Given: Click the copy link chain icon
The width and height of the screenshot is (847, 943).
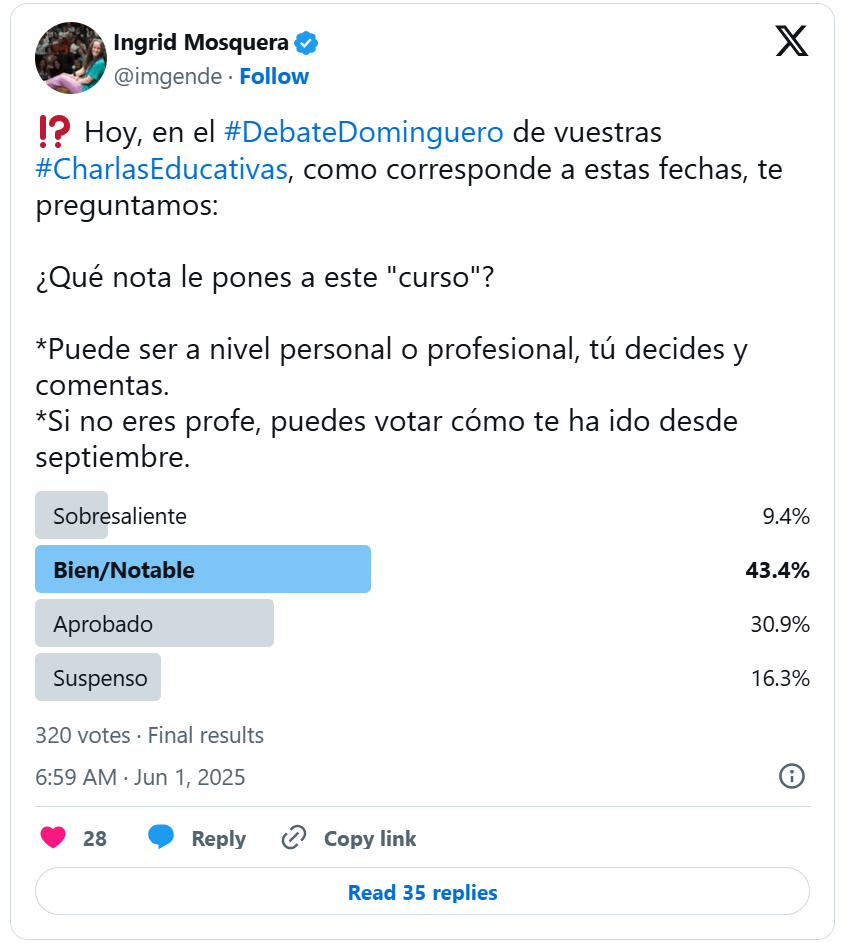Looking at the screenshot, I should [294, 838].
